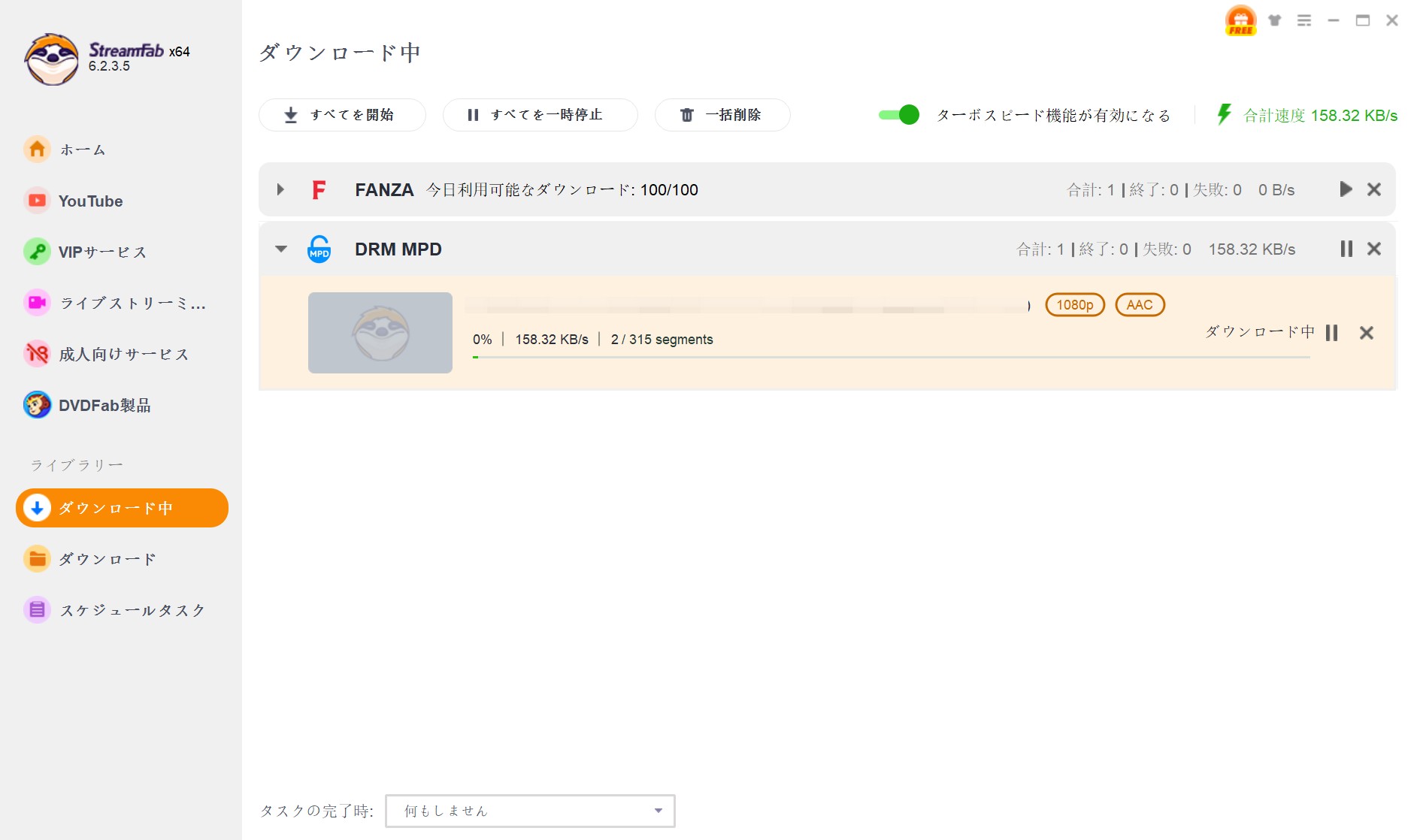Open the YouTube downloader section
Image resolution: width=1414 pixels, height=840 pixels.
(90, 201)
